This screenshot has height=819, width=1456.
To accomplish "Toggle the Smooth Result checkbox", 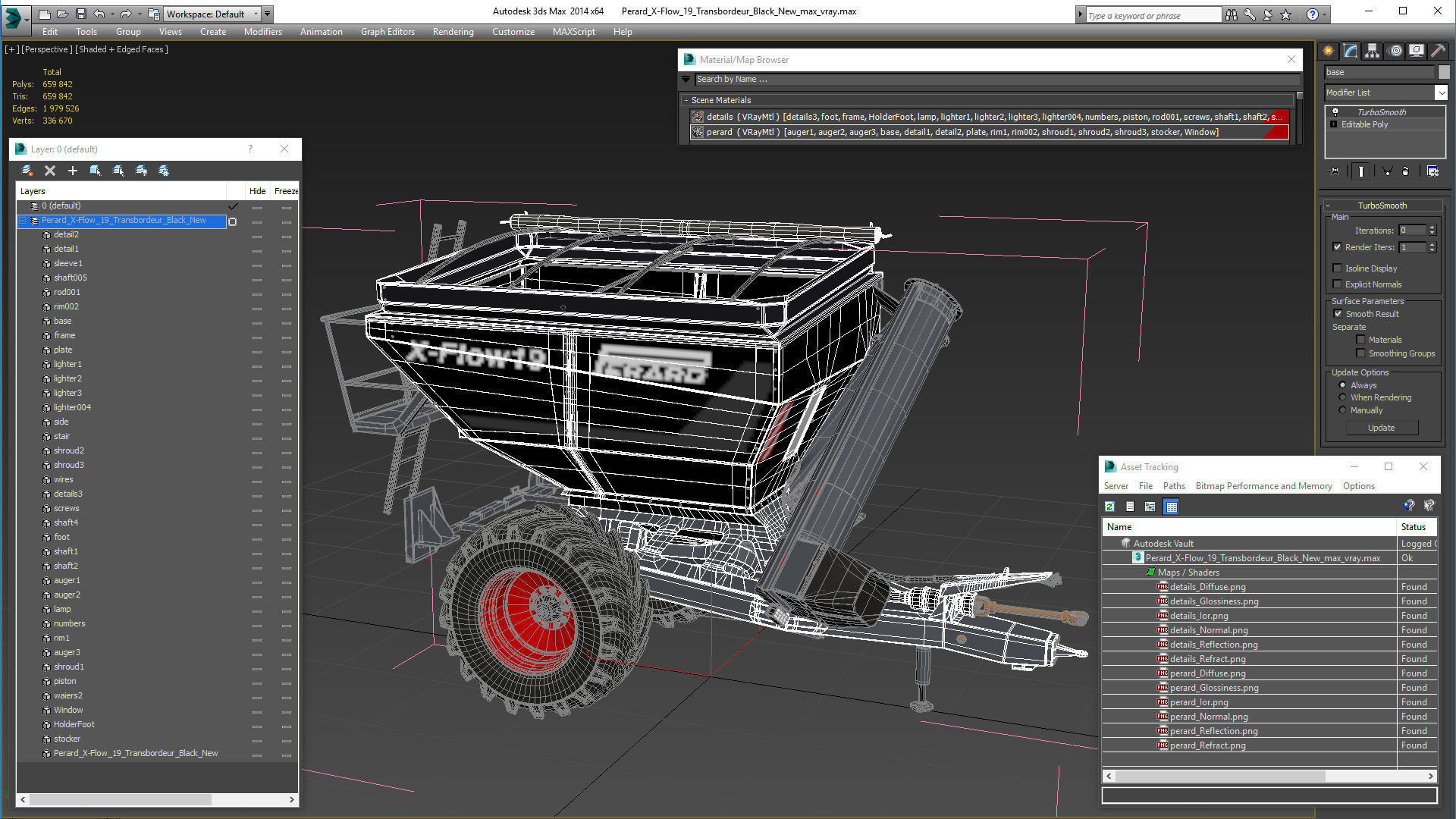I will tap(1338, 314).
